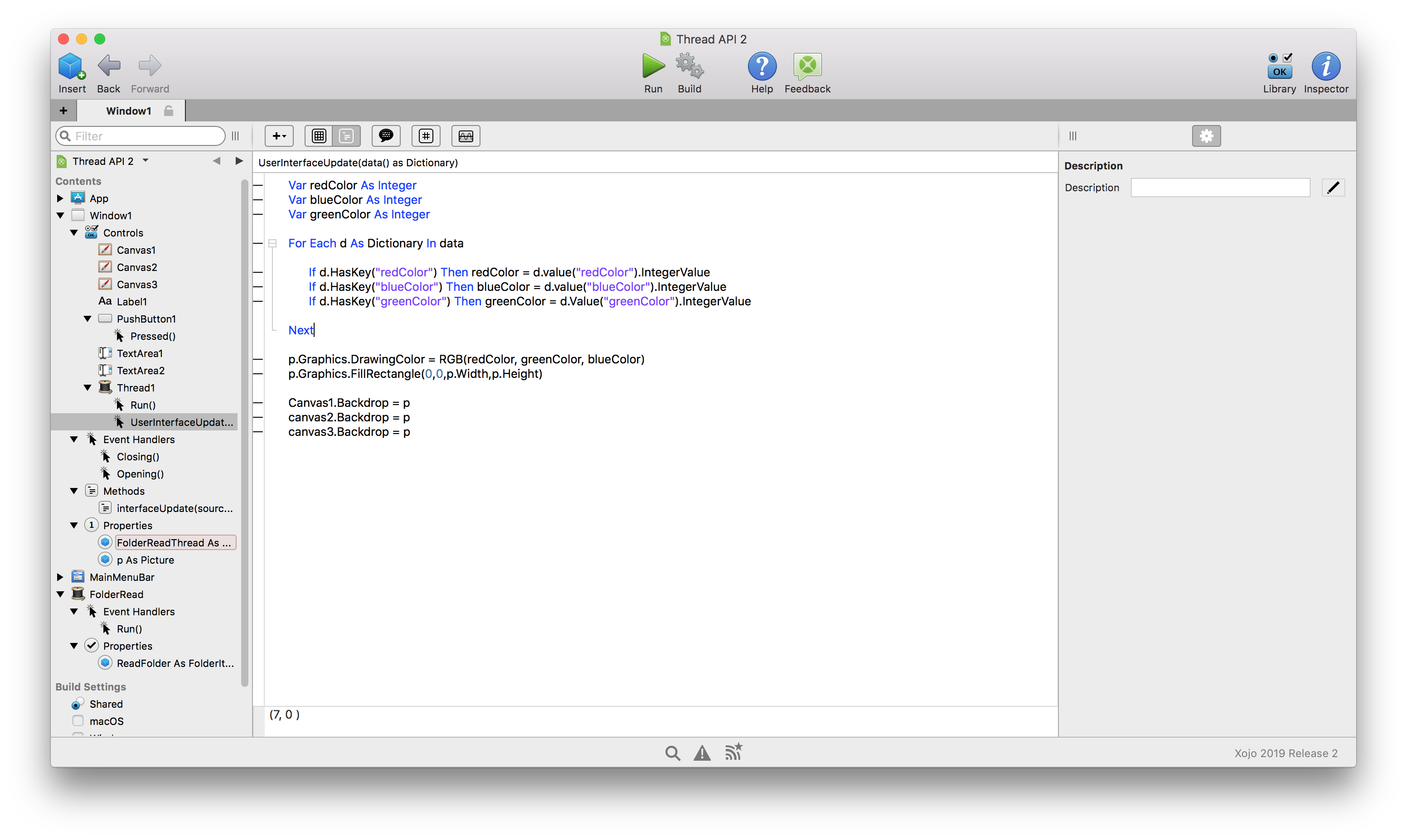This screenshot has height=840, width=1407.
Task: Select Label1 control
Action: pyautogui.click(x=131, y=302)
